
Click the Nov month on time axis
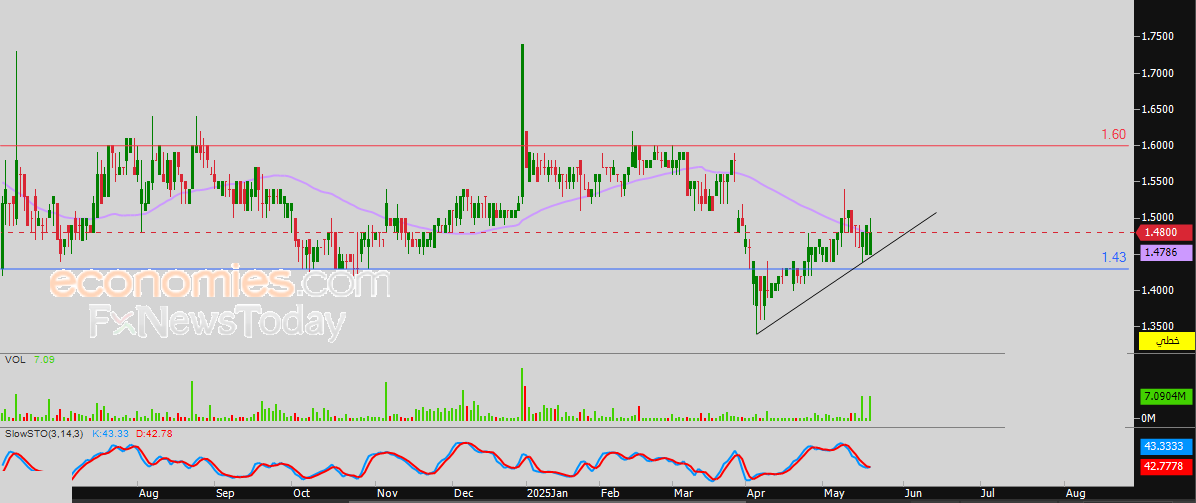click(388, 495)
